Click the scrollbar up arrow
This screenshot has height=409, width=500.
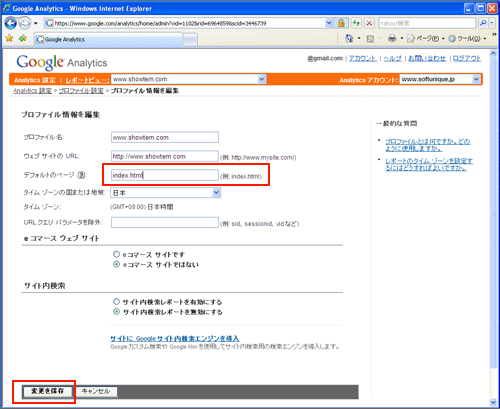pos(493,53)
